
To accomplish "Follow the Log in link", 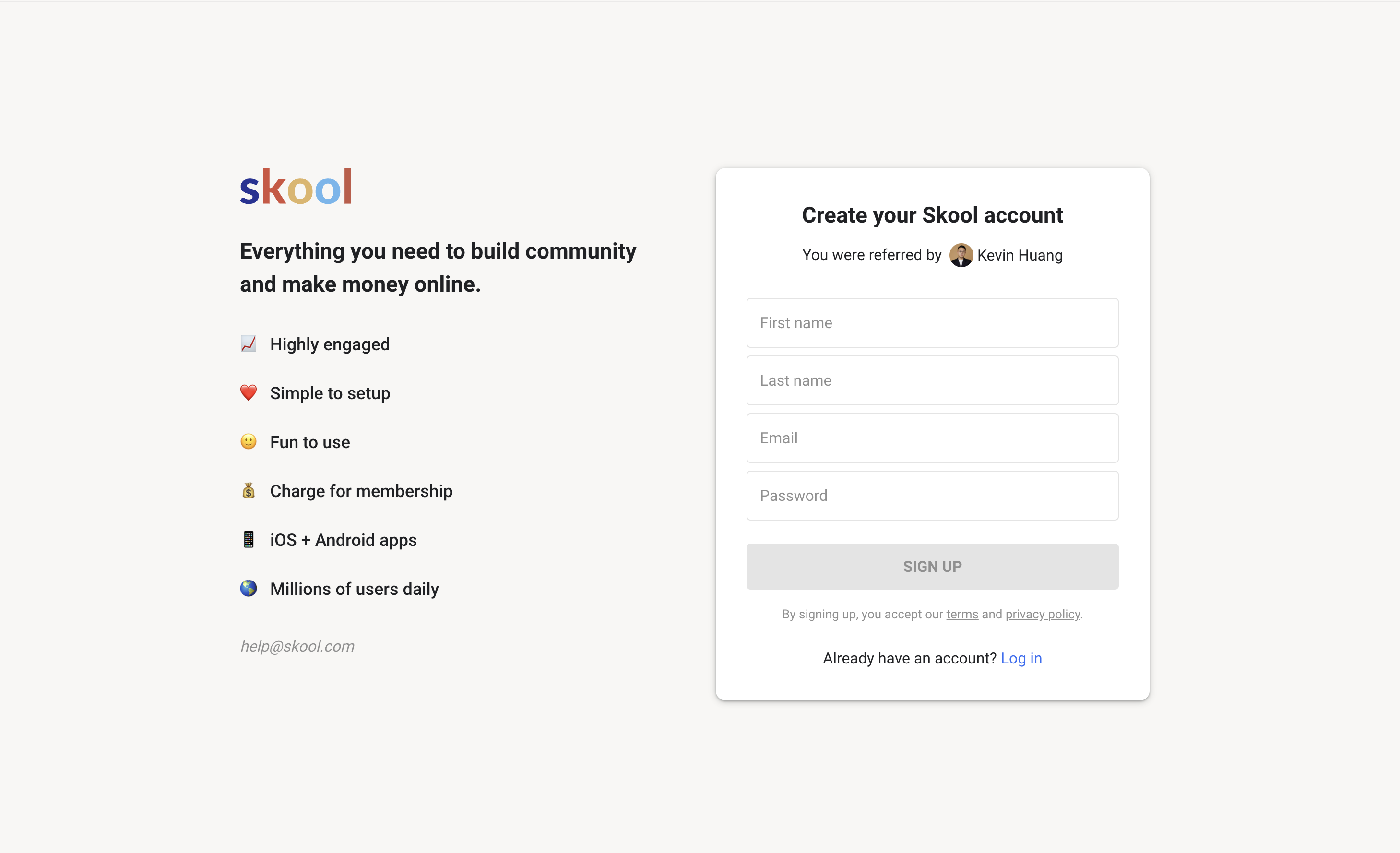I will tap(1021, 658).
